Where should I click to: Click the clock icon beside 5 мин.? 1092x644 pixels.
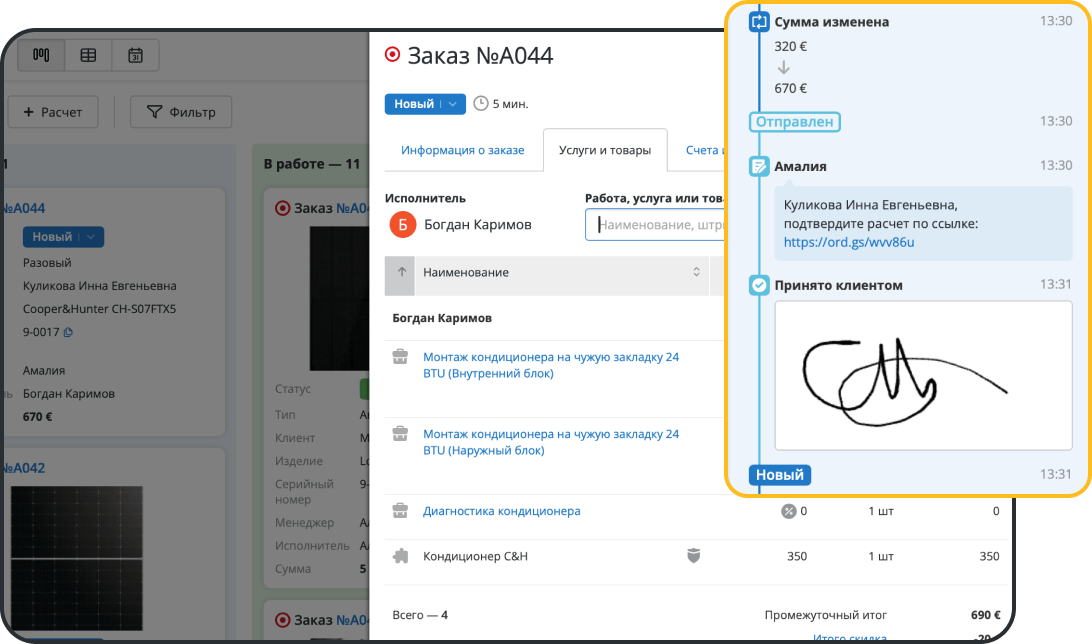tap(481, 104)
